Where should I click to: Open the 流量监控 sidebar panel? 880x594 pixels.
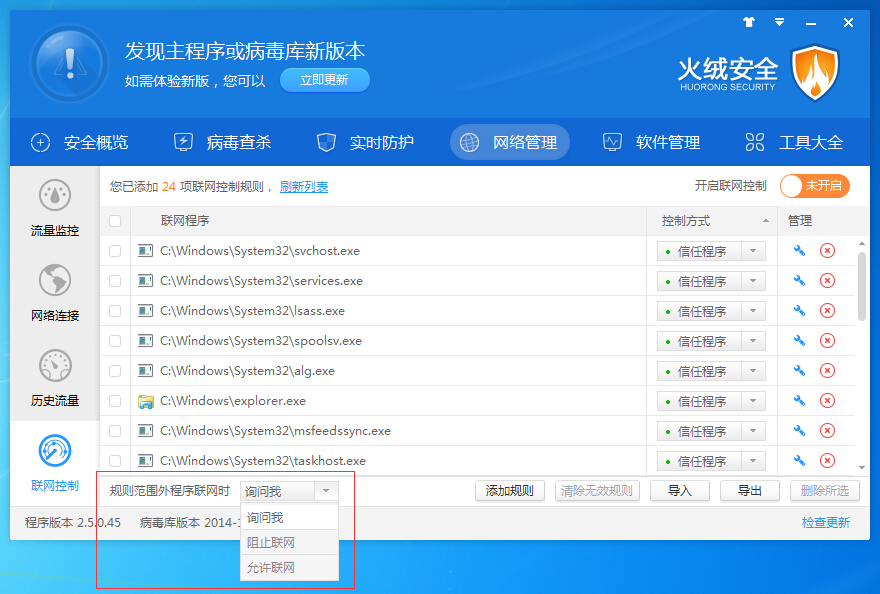[x=57, y=207]
